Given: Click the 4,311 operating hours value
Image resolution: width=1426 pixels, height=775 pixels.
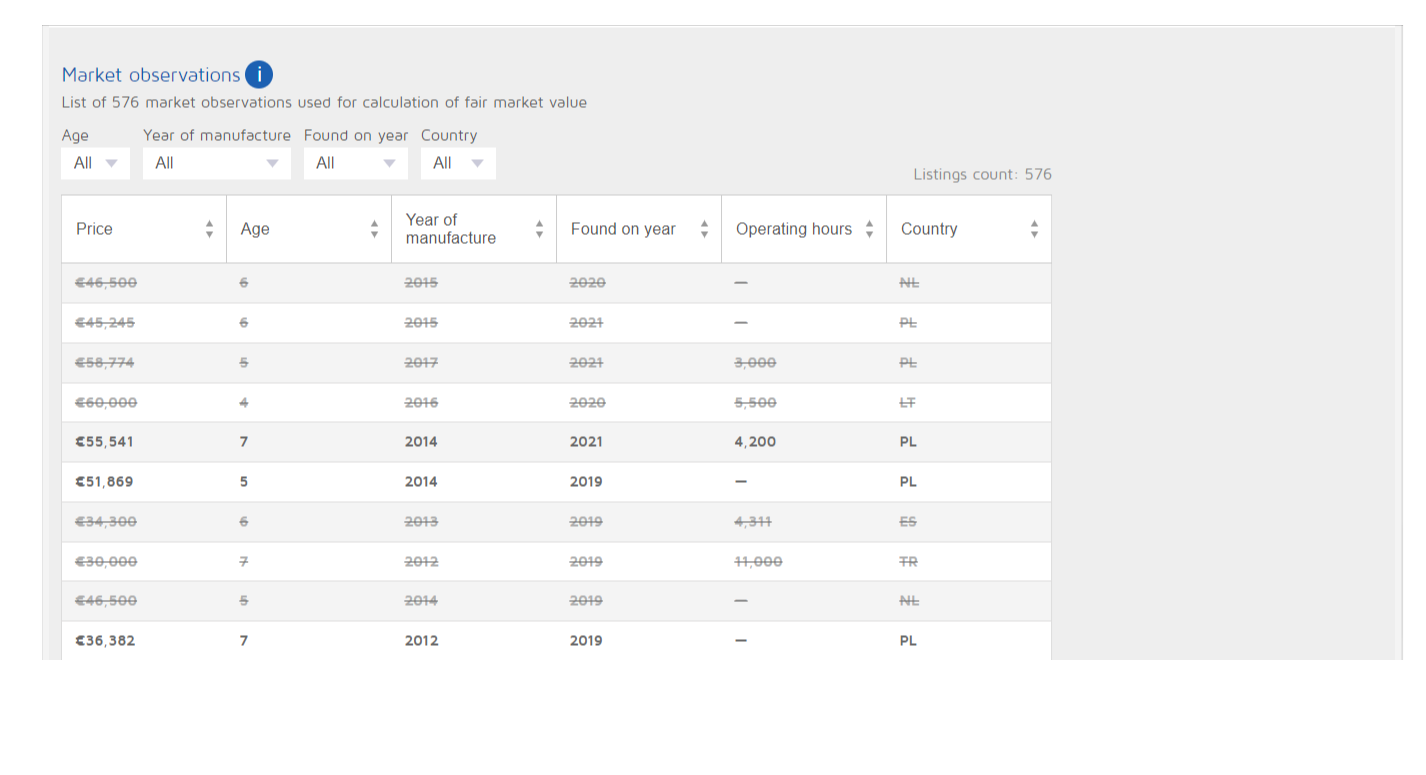Looking at the screenshot, I should (x=753, y=522).
